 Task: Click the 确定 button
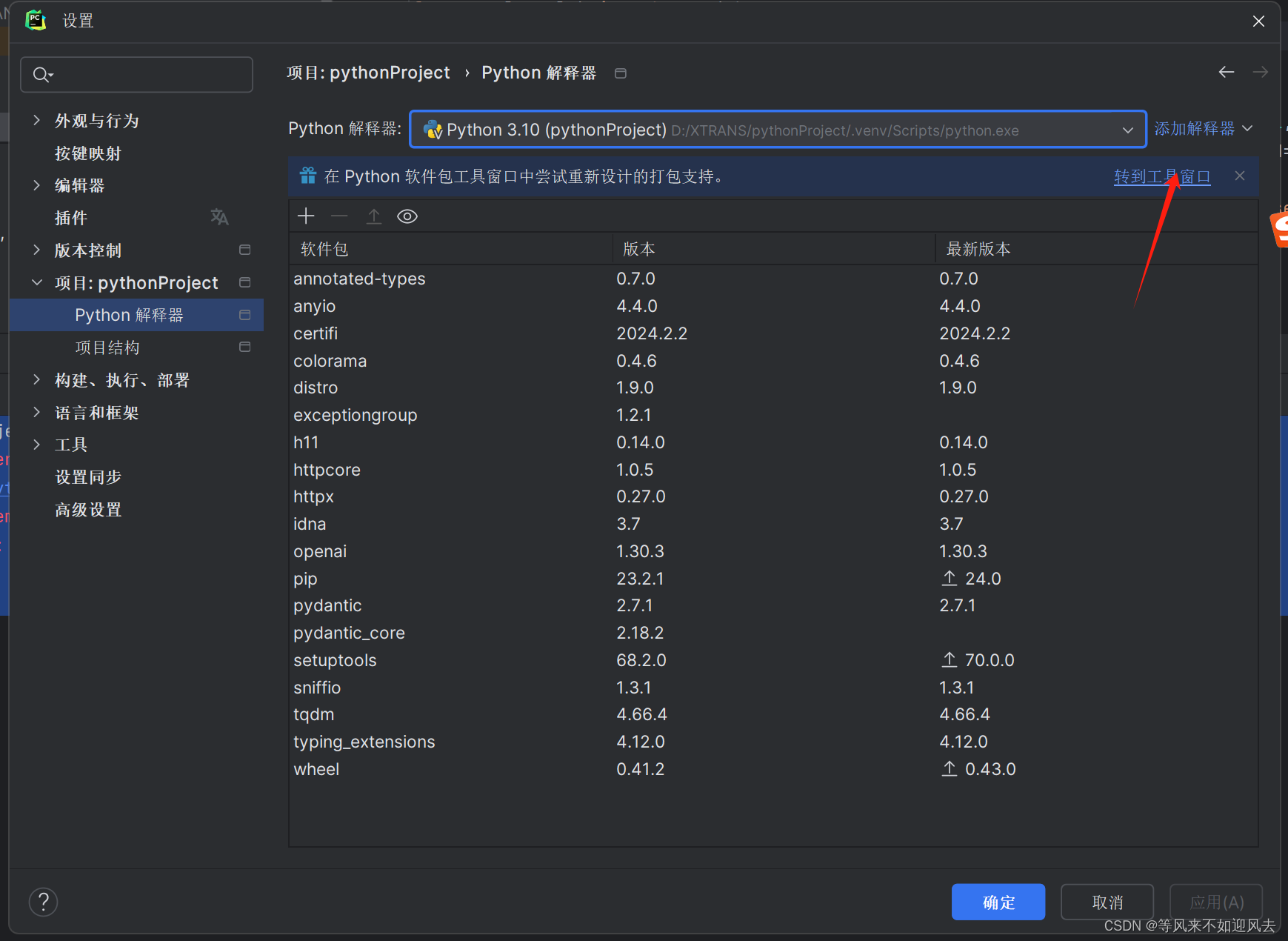tap(998, 902)
